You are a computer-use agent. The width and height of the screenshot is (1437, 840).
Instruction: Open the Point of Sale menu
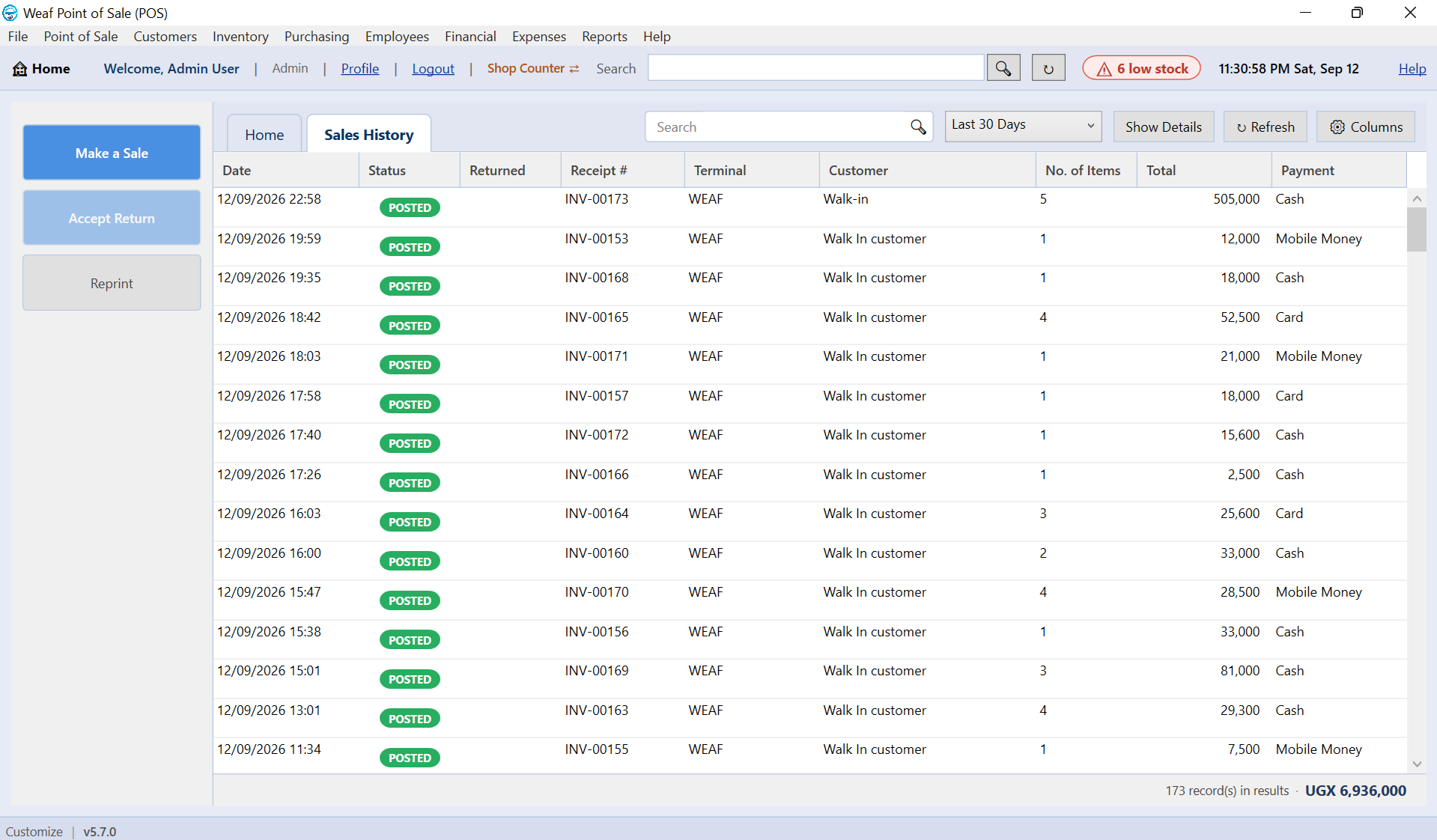click(x=80, y=36)
